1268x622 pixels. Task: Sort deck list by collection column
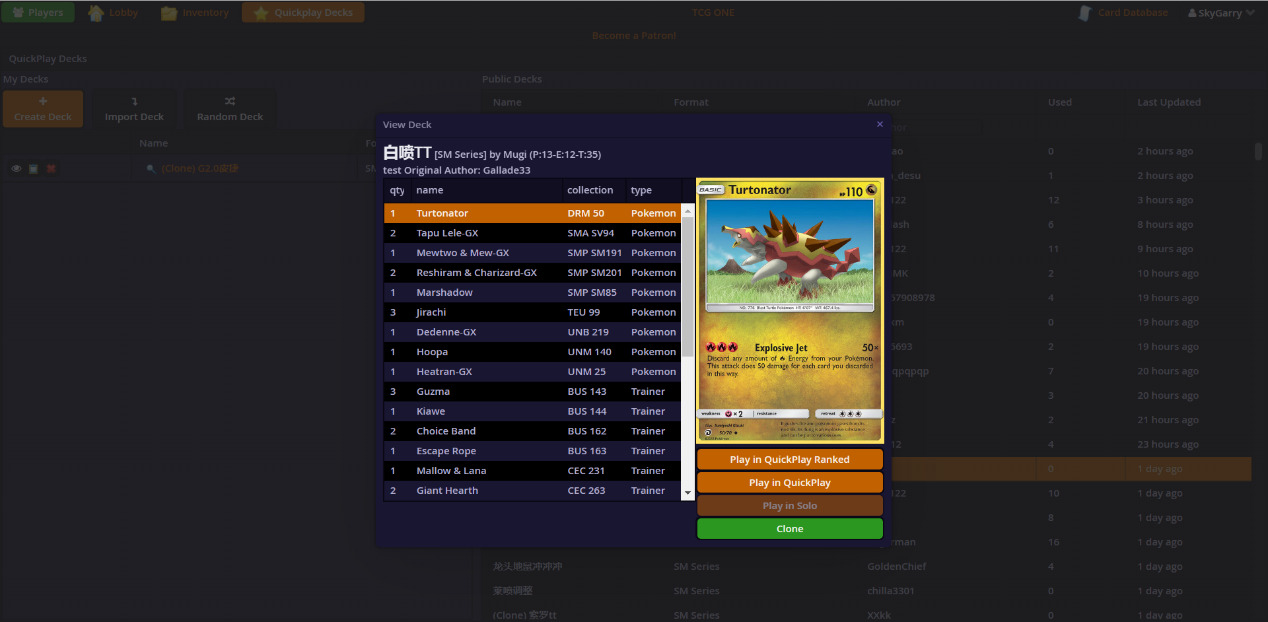[594, 190]
